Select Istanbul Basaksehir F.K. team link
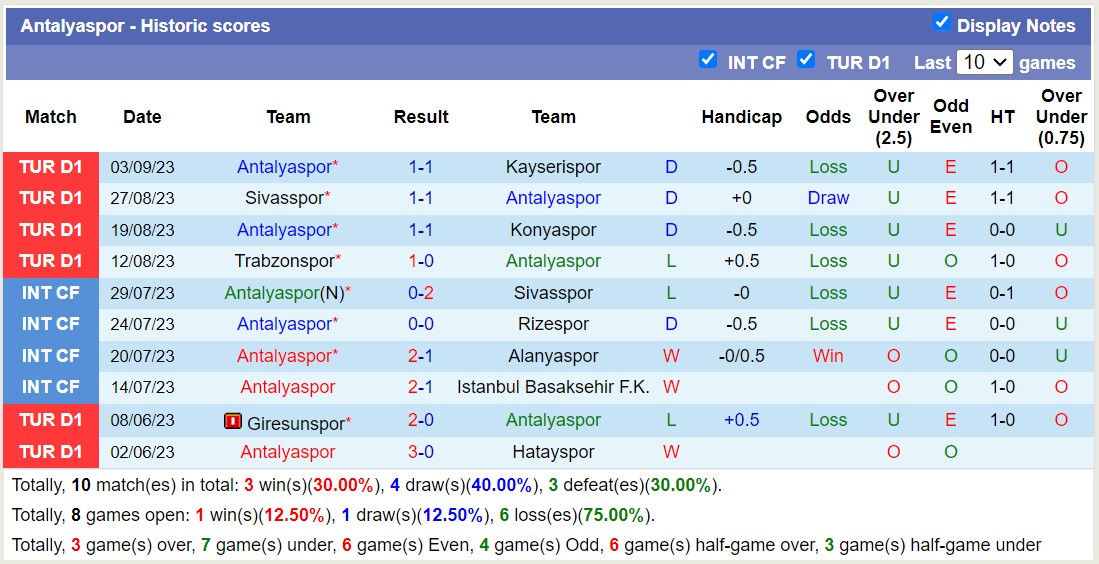The image size is (1099, 564). [x=553, y=387]
